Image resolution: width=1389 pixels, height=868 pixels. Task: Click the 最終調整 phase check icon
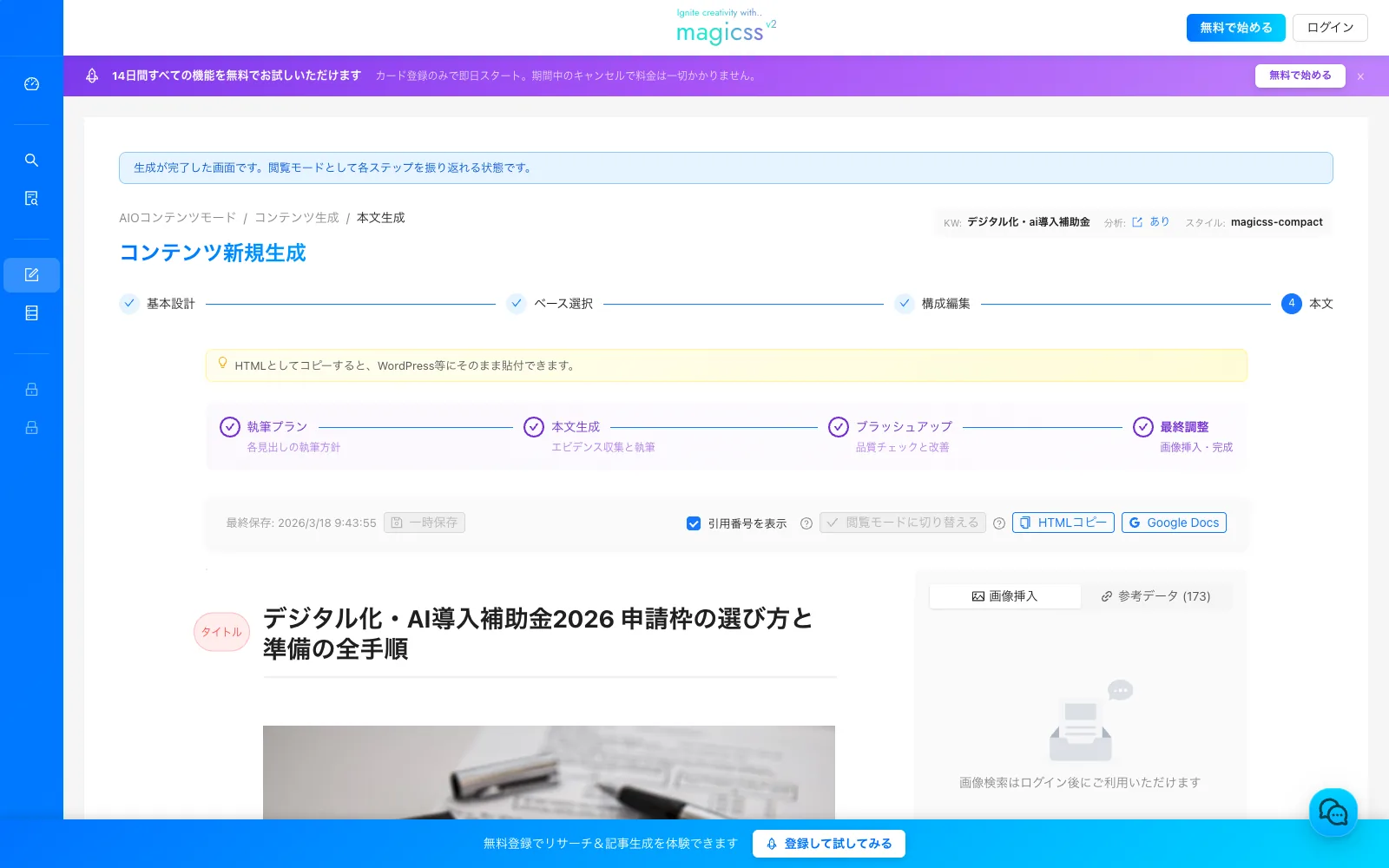(x=1143, y=427)
